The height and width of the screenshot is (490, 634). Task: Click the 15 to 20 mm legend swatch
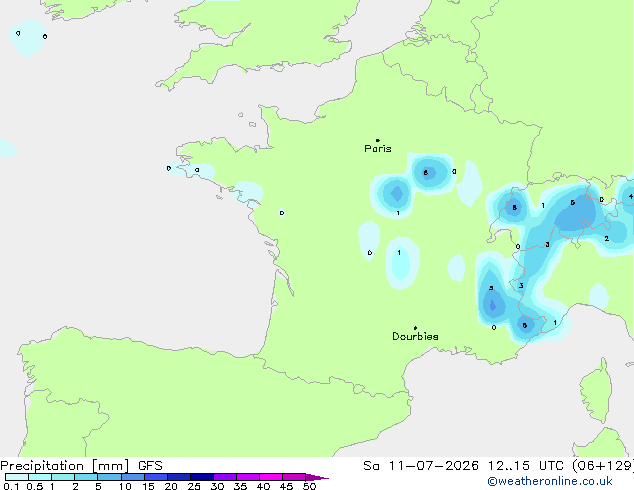tap(155, 477)
